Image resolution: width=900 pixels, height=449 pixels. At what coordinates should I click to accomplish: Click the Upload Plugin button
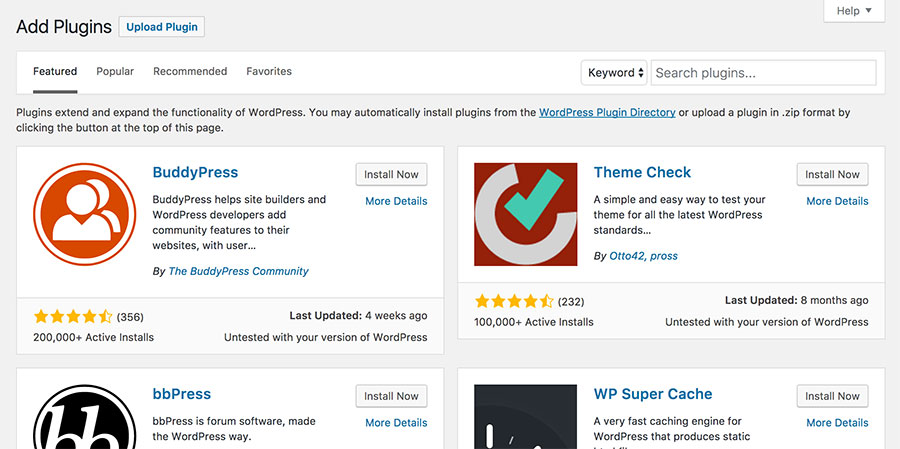(x=162, y=27)
